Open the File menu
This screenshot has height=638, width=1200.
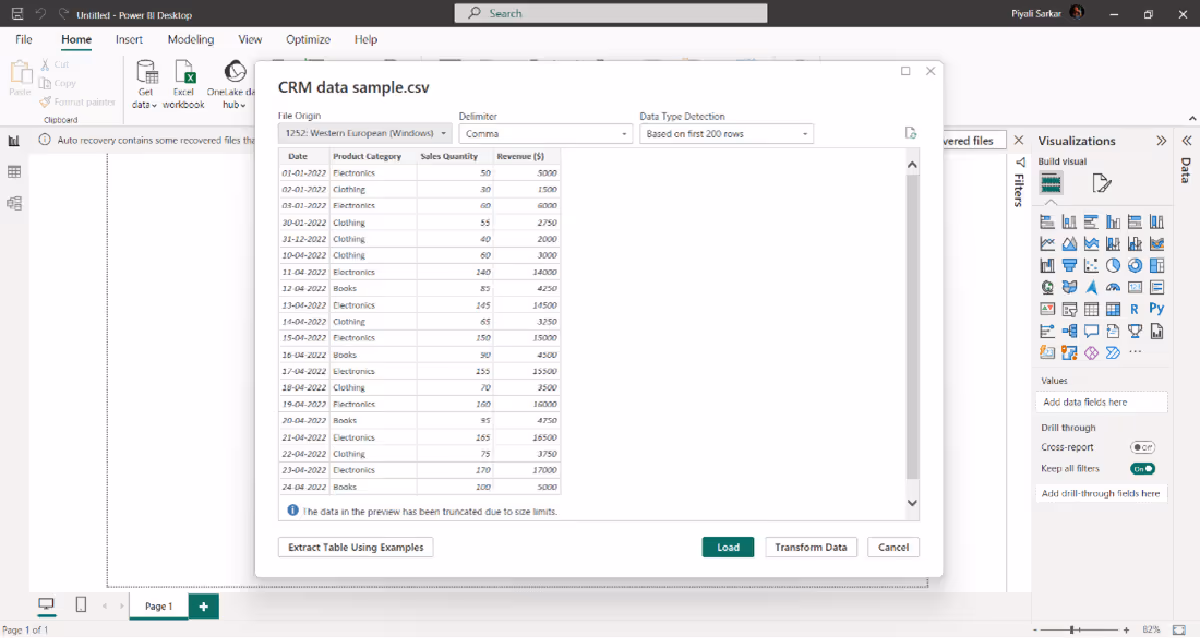[x=24, y=40]
